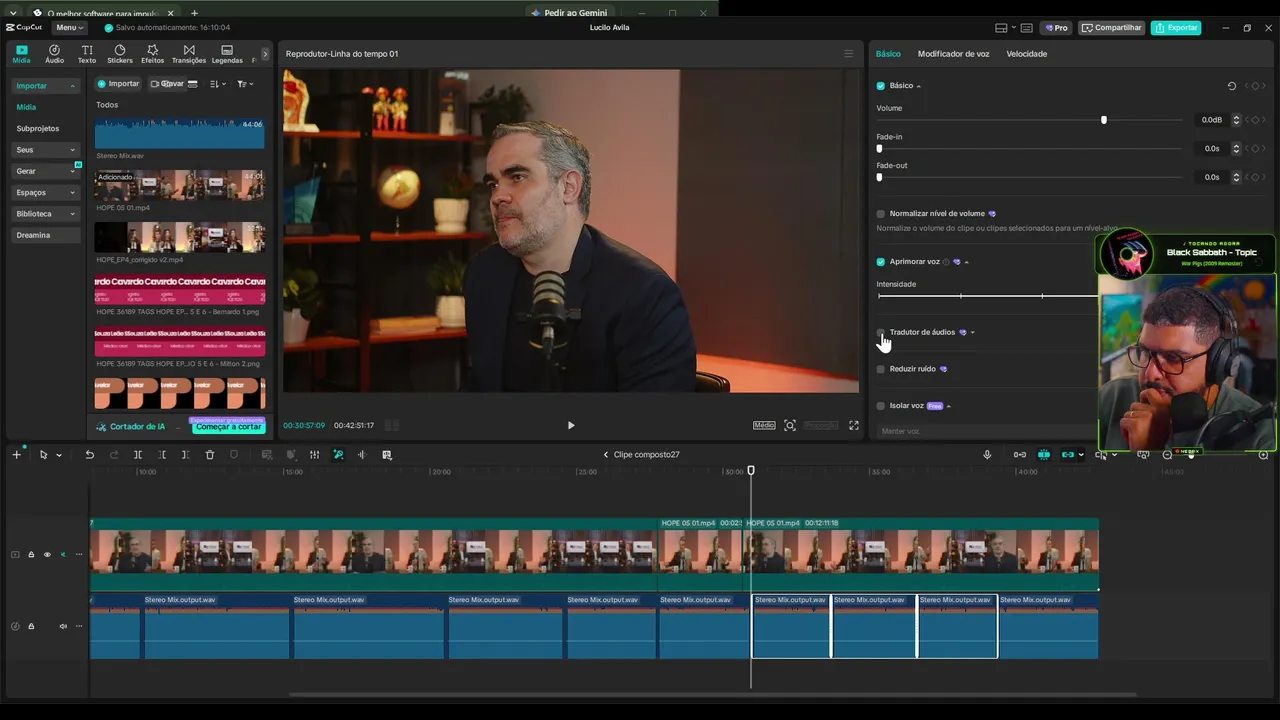Viewport: 1280px width, 720px height.
Task: Expand the Espaços sidebar section
Action: [46, 192]
